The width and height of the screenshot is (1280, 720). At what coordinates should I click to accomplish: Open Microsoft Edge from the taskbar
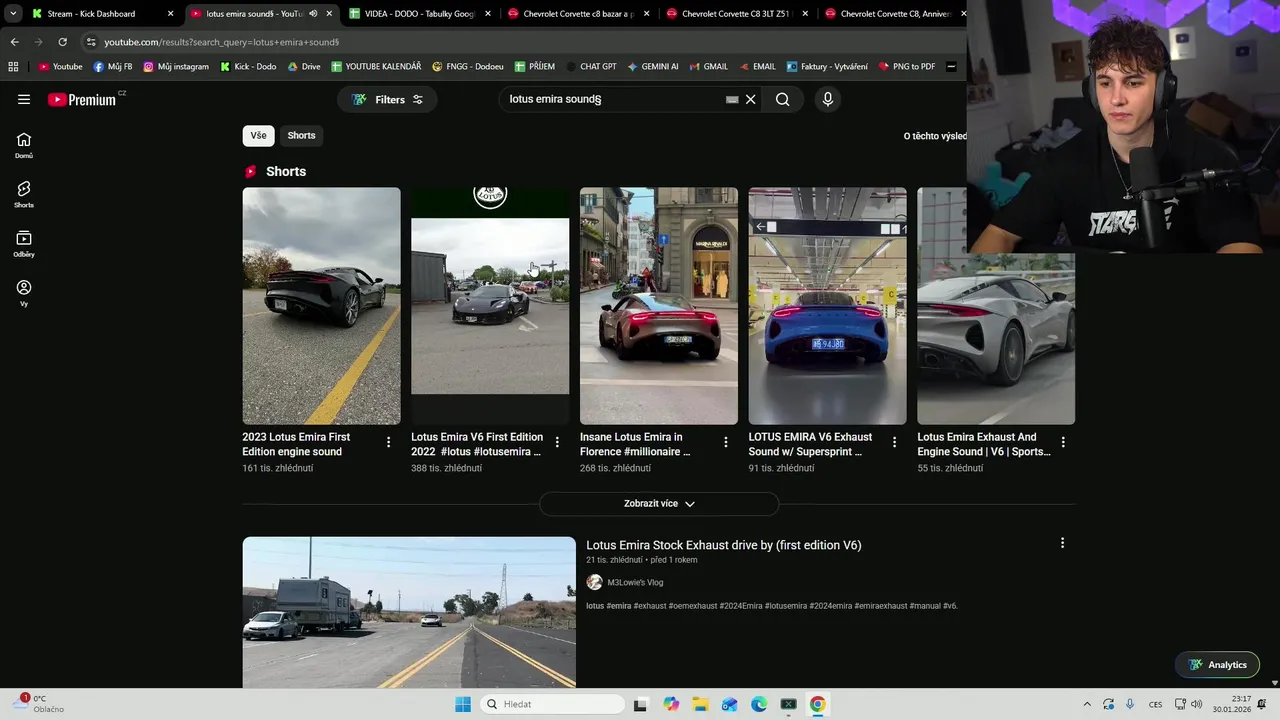[759, 704]
